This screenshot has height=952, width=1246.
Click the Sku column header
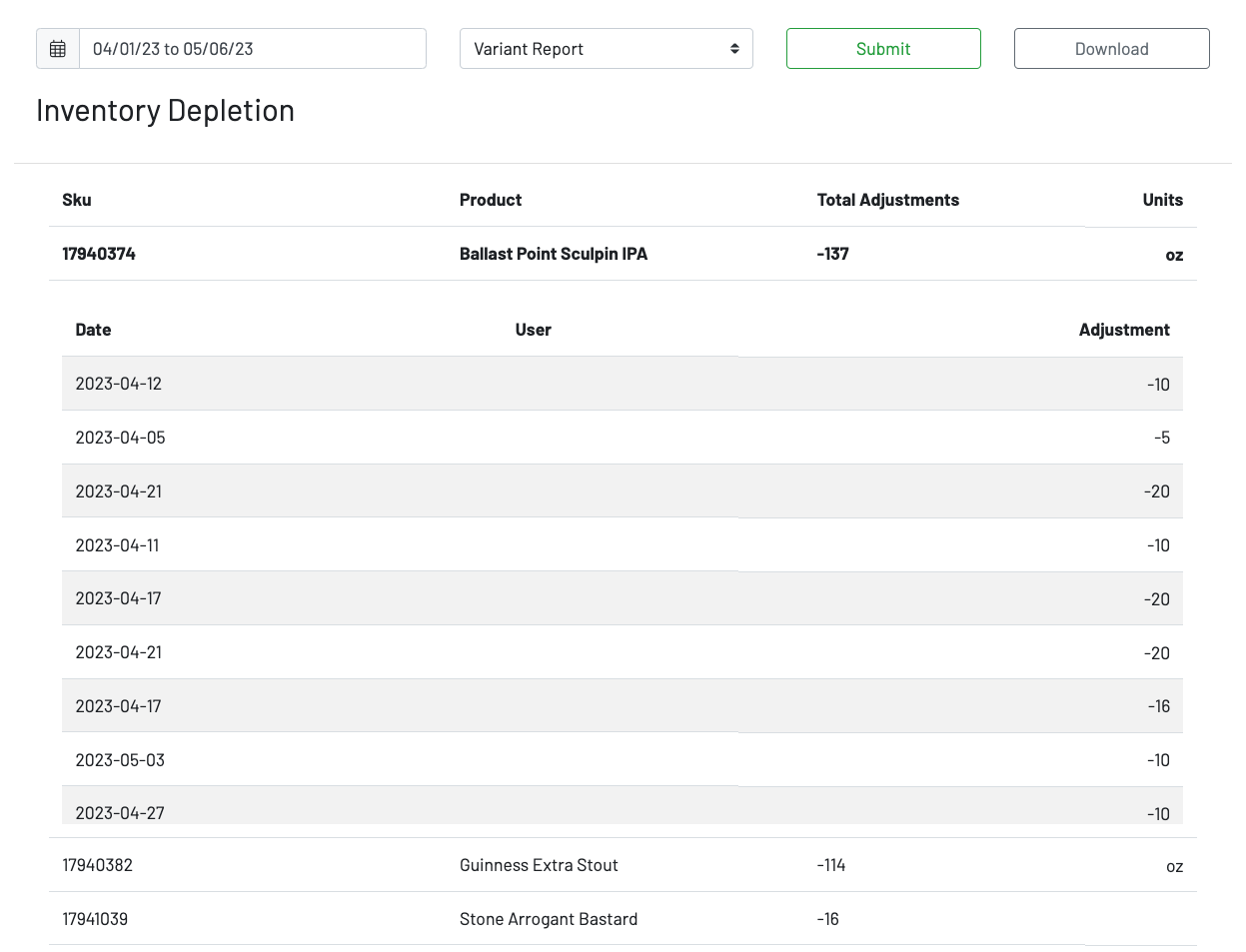point(77,200)
